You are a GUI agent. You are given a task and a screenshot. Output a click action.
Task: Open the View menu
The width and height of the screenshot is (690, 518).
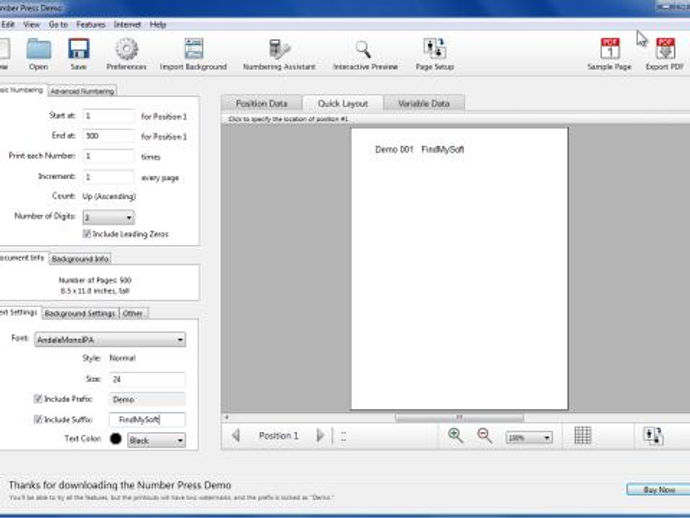pos(31,25)
